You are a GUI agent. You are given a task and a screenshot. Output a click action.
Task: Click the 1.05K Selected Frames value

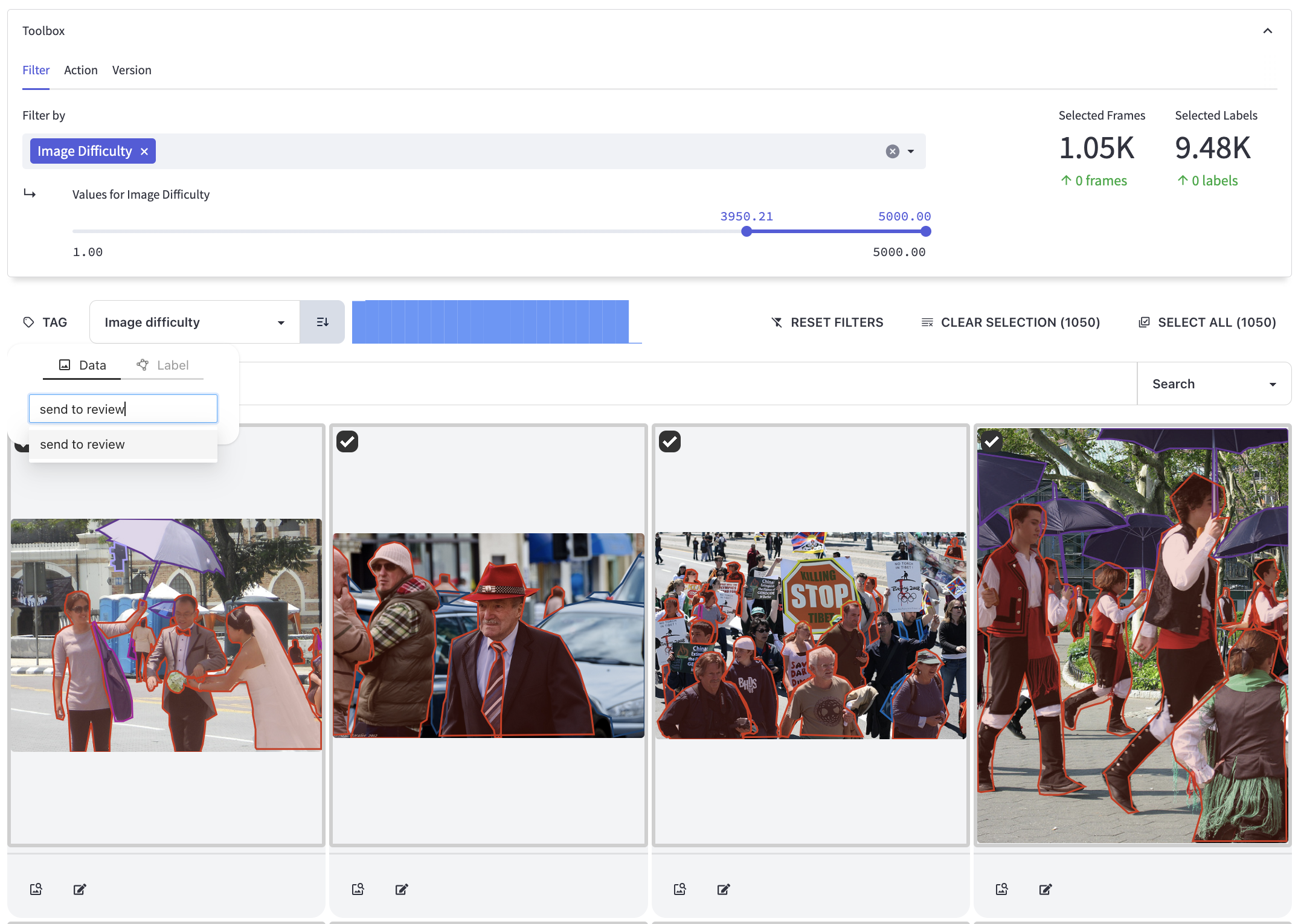pyautogui.click(x=1097, y=148)
